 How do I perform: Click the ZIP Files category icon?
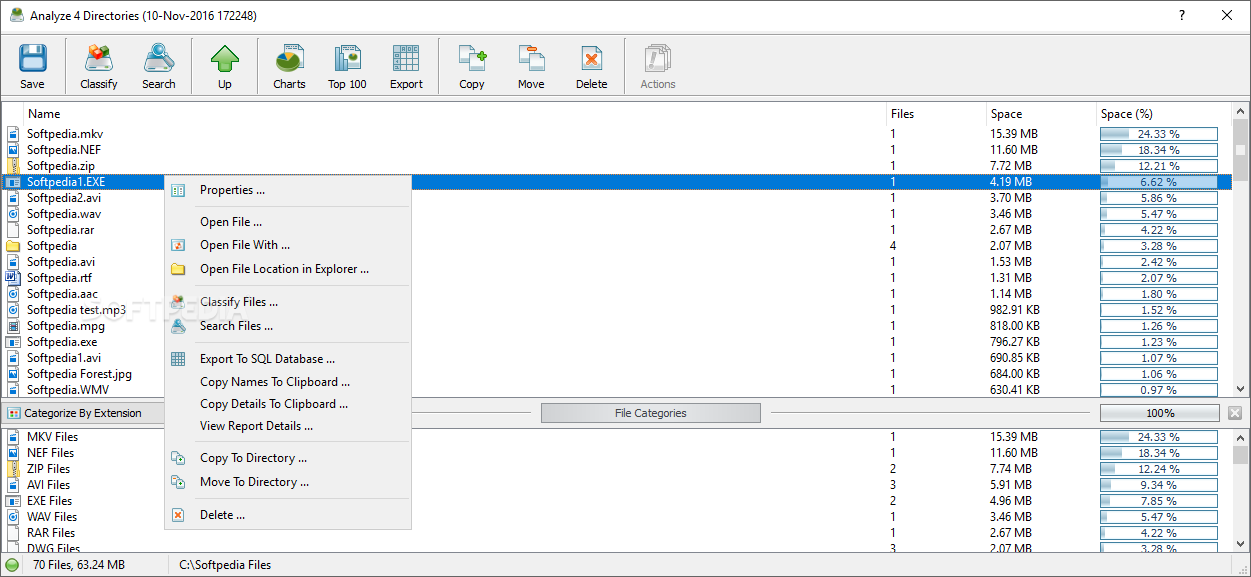click(x=13, y=469)
